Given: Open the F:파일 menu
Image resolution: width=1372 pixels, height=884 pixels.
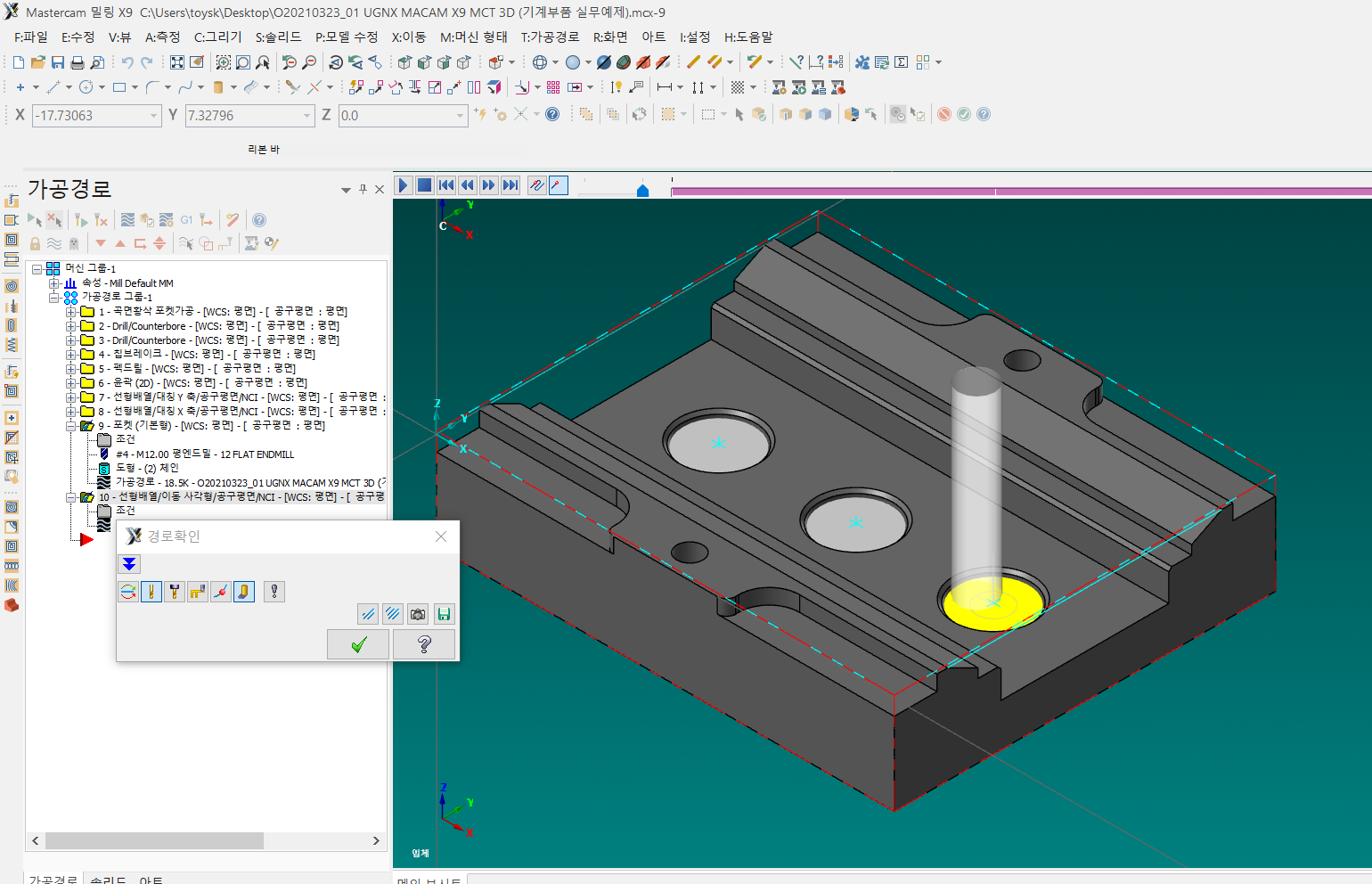Looking at the screenshot, I should point(31,37).
